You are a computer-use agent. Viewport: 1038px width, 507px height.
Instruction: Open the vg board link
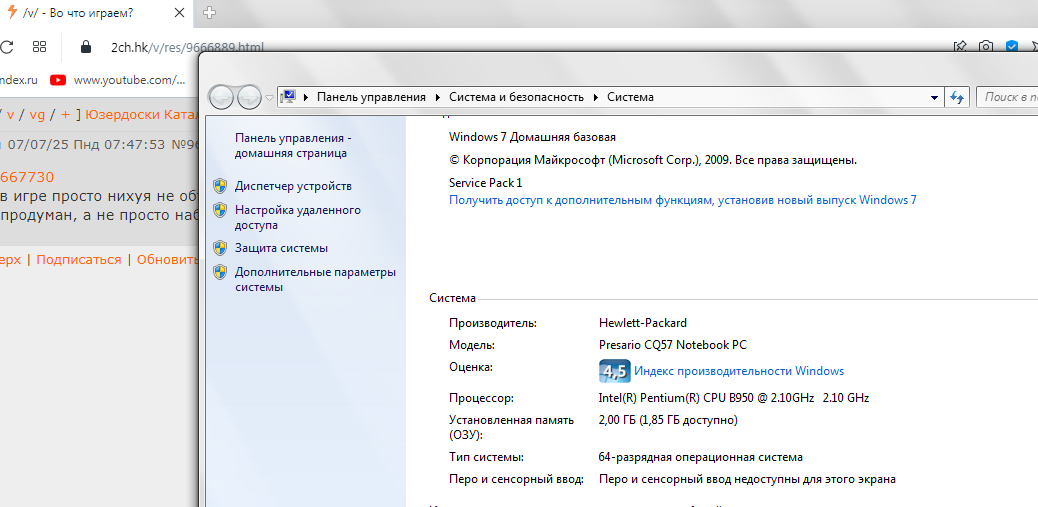(x=37, y=114)
